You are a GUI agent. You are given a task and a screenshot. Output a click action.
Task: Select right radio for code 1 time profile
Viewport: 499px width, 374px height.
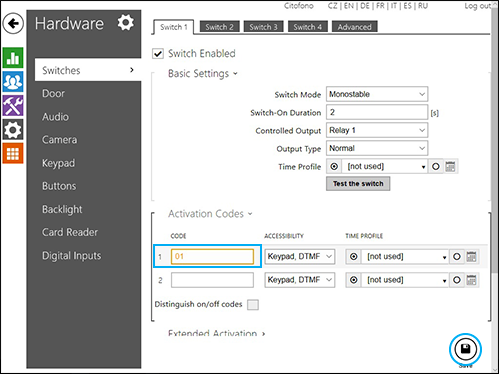(457, 257)
